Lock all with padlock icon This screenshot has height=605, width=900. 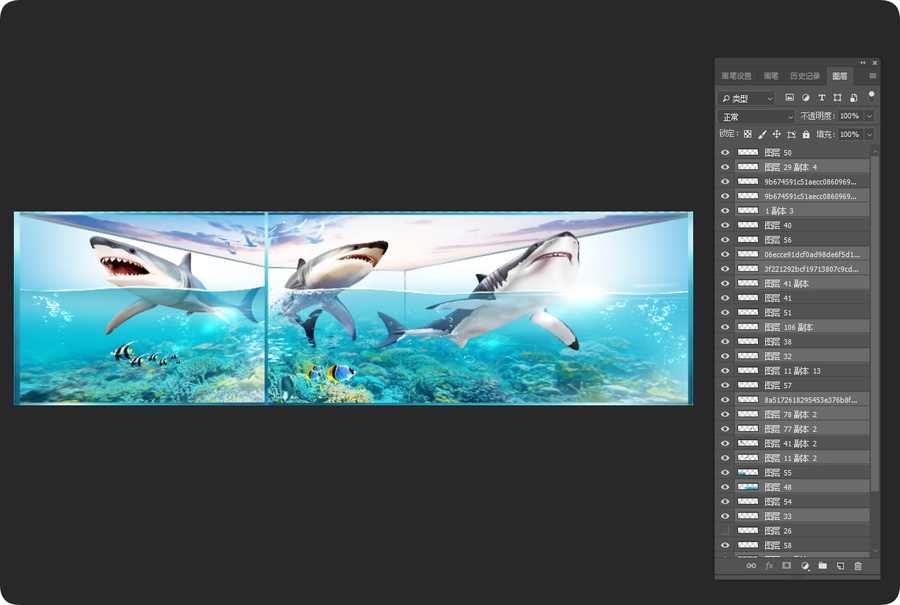806,134
